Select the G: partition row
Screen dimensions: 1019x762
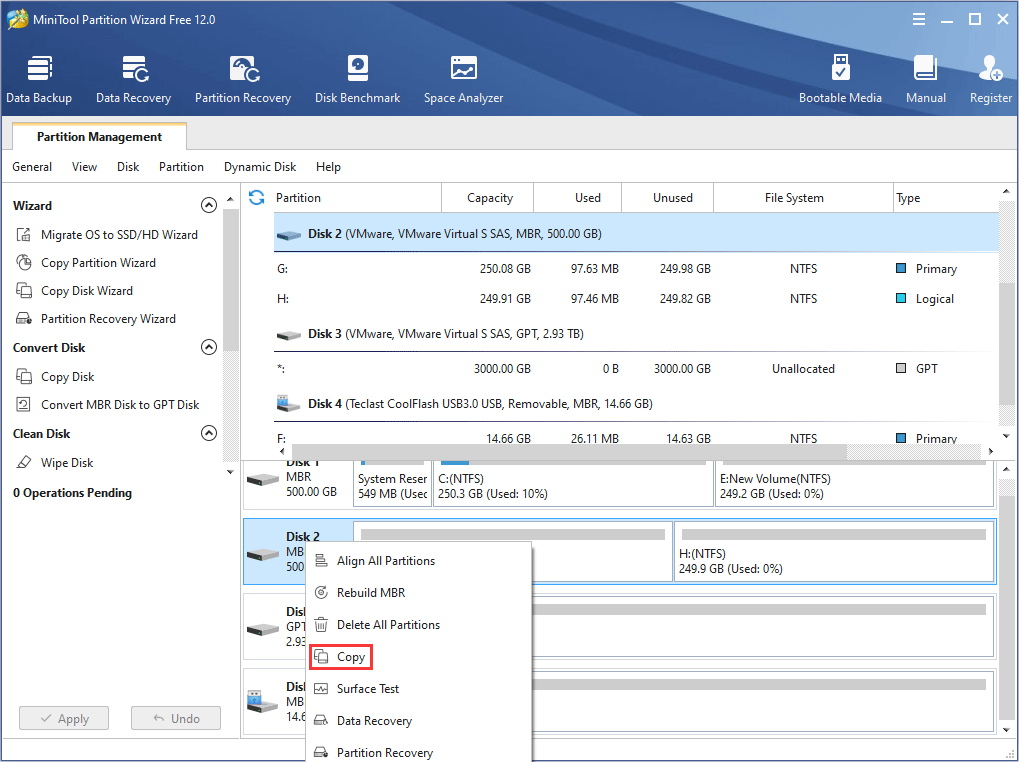click(636, 268)
